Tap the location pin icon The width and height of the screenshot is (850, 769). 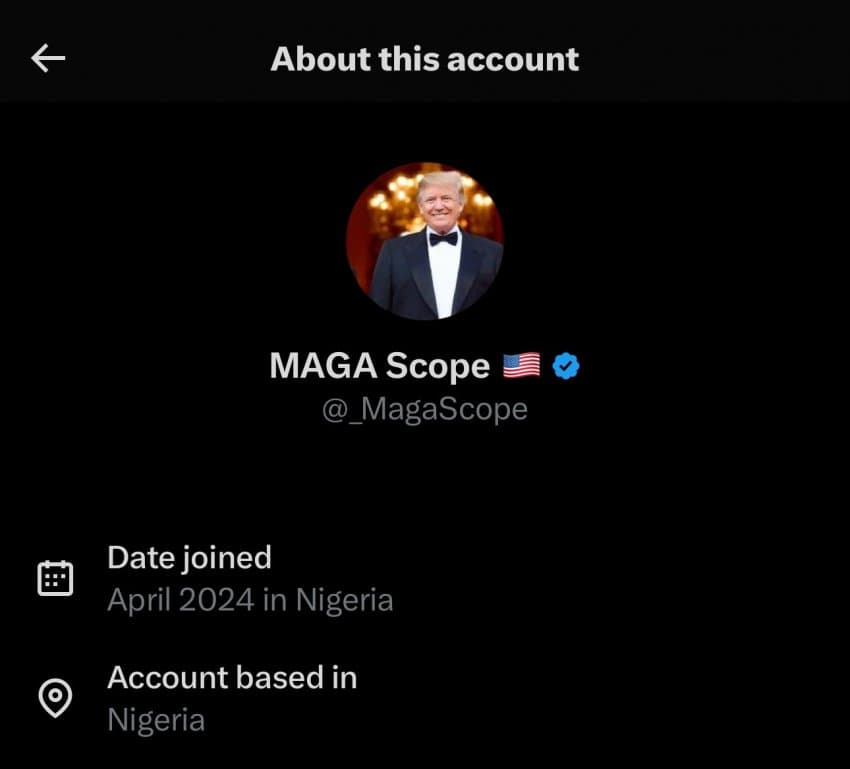tap(55, 698)
